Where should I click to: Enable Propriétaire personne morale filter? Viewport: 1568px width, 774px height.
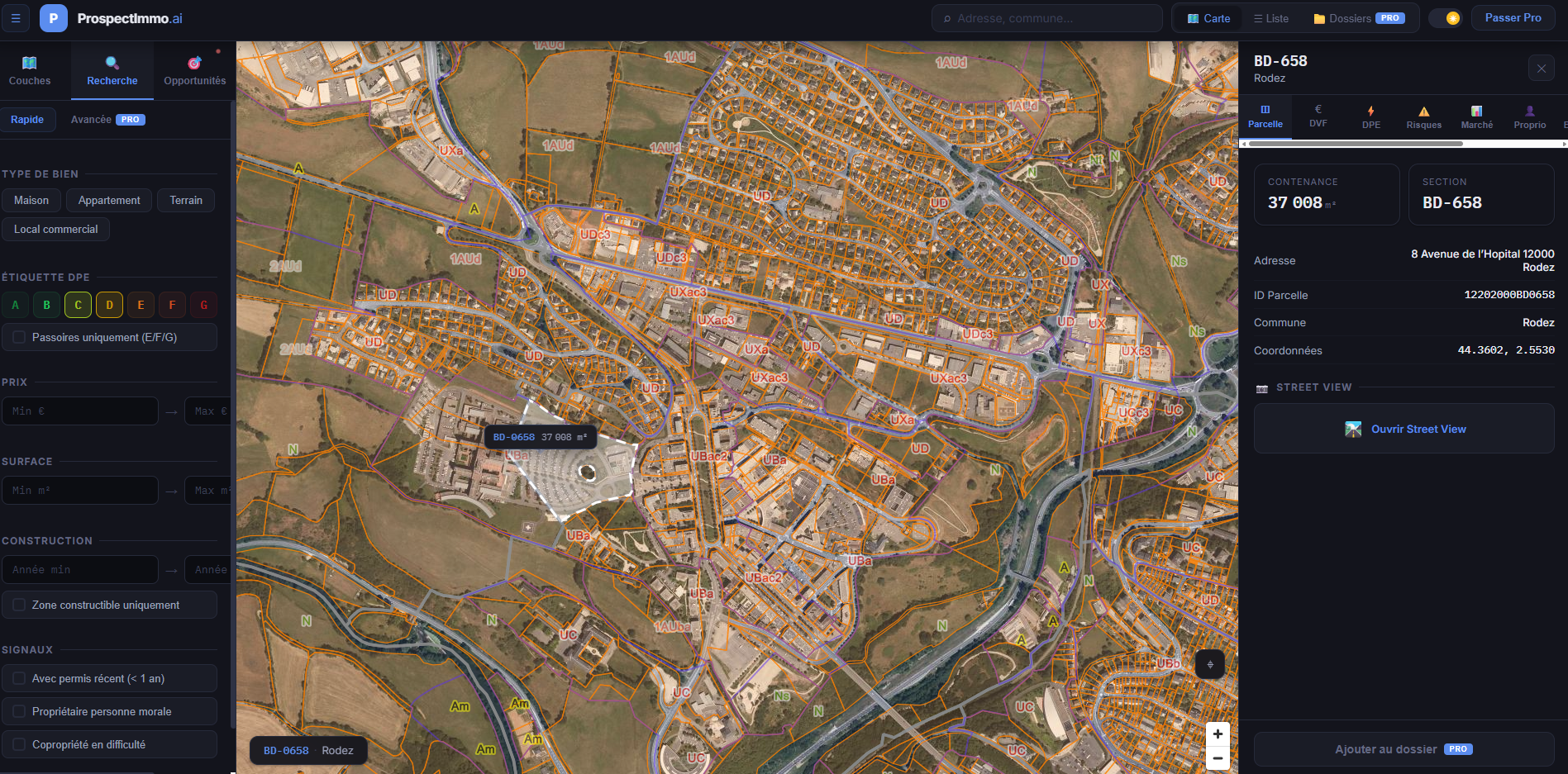pyautogui.click(x=20, y=711)
